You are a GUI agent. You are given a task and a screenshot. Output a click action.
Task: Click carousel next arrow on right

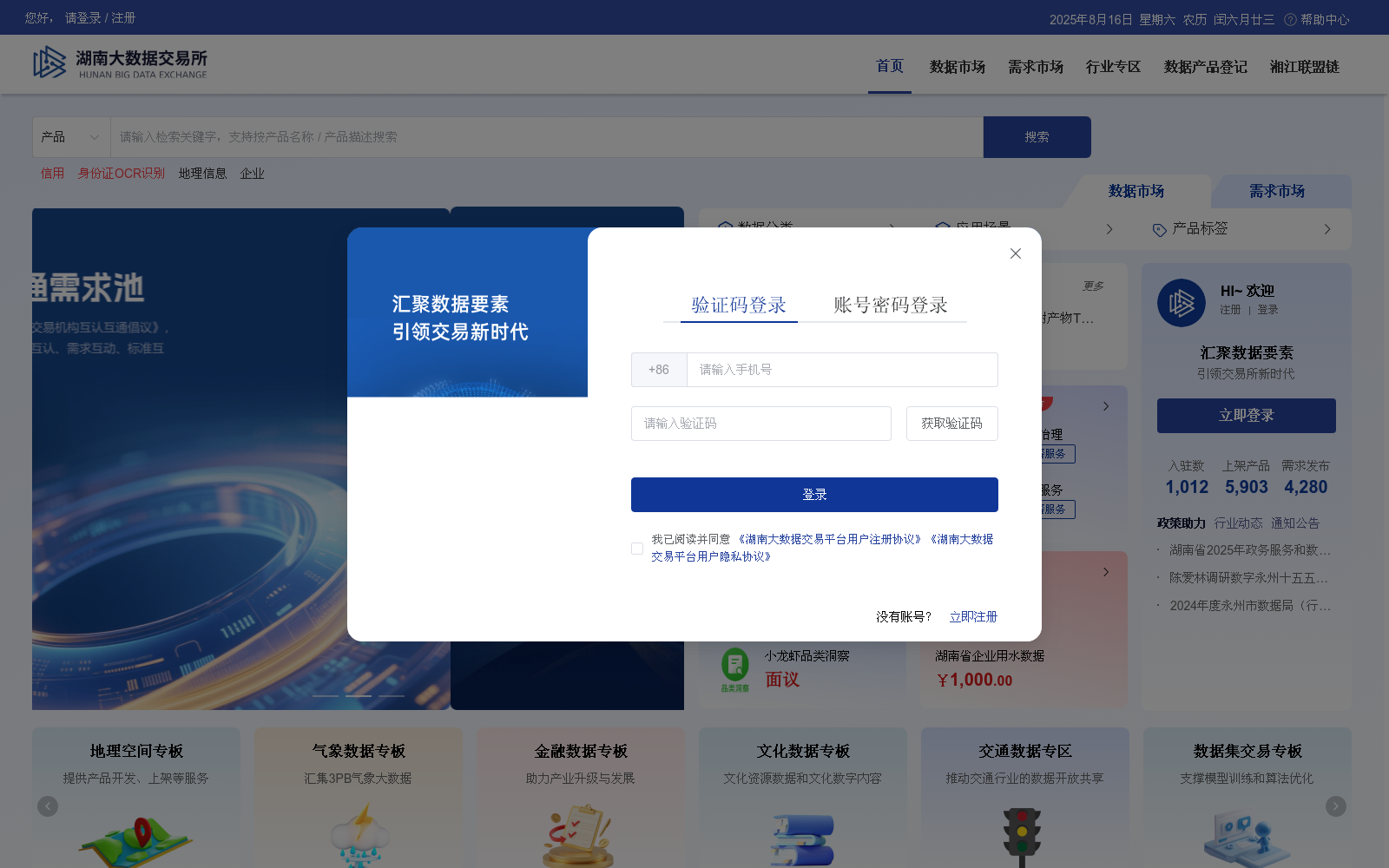coord(1336,806)
